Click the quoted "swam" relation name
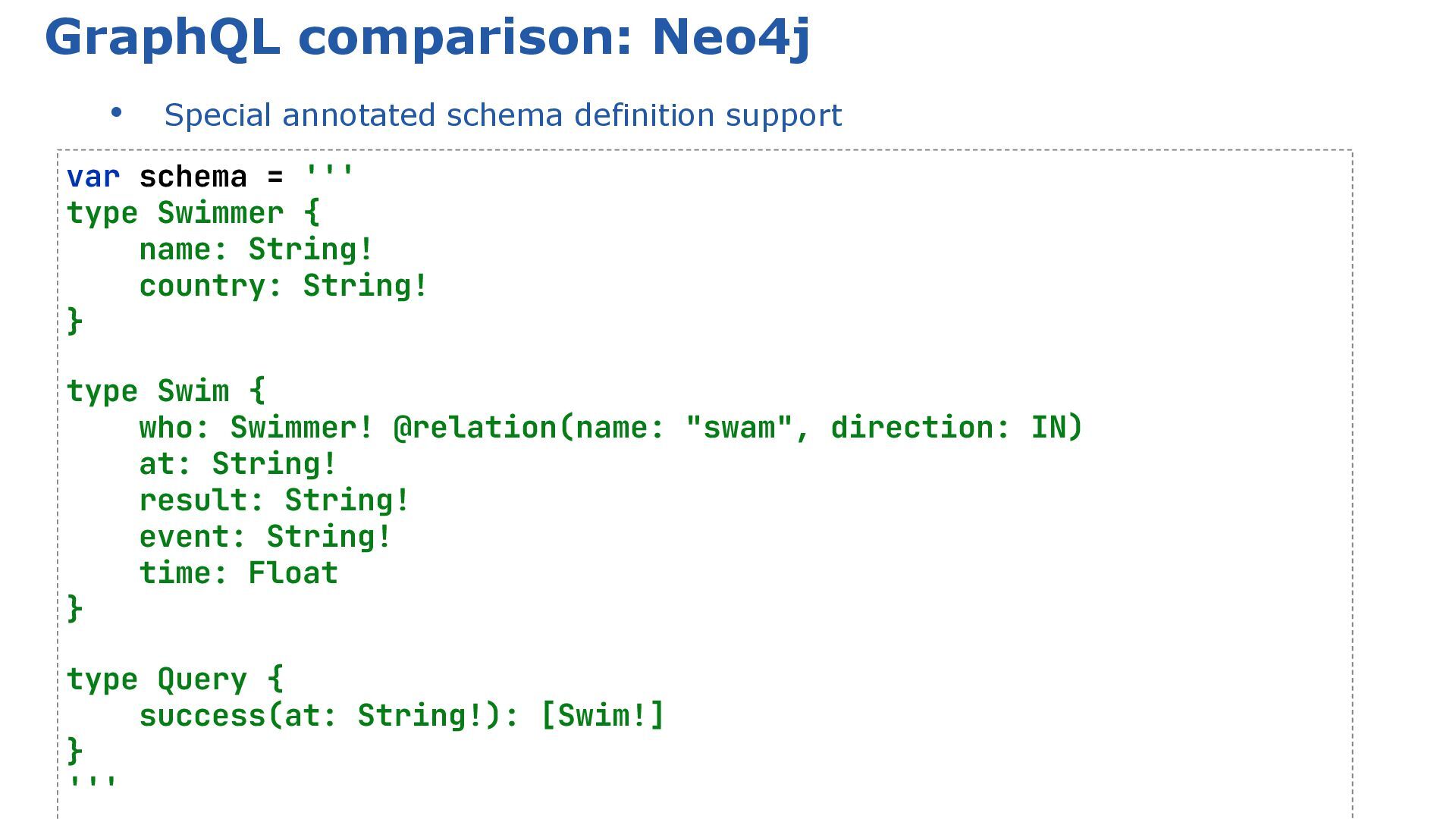 click(x=739, y=428)
